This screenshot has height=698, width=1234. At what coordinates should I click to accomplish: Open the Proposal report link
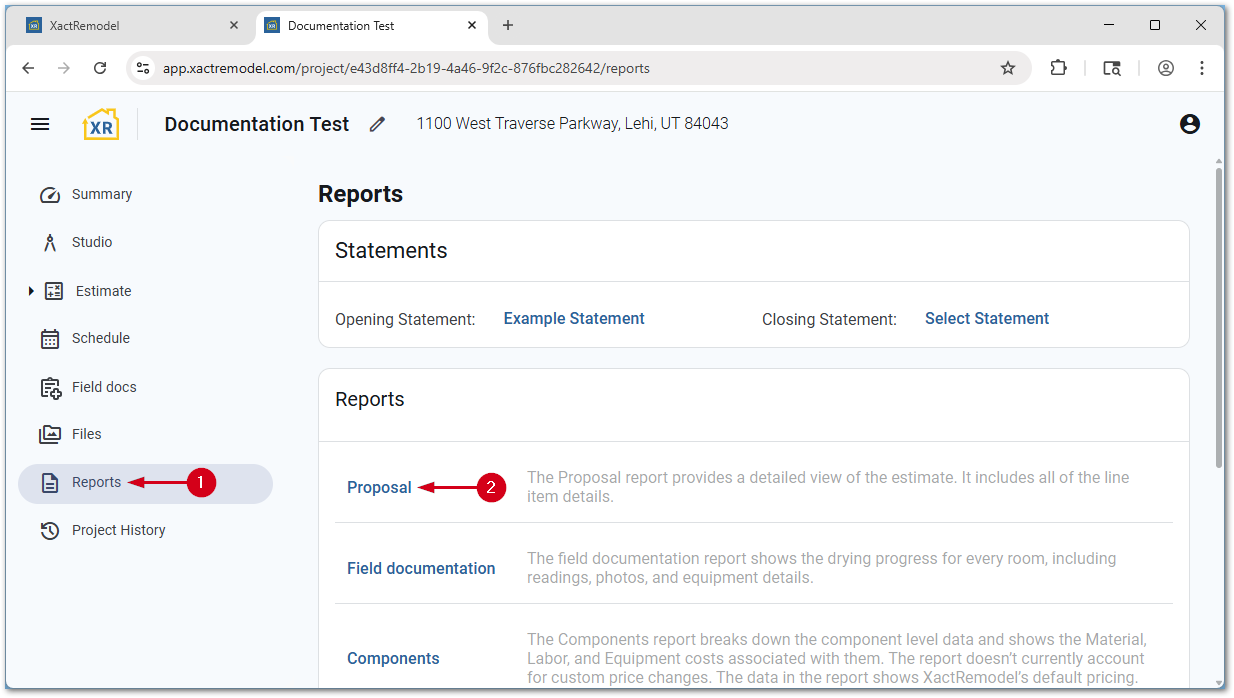coord(379,487)
